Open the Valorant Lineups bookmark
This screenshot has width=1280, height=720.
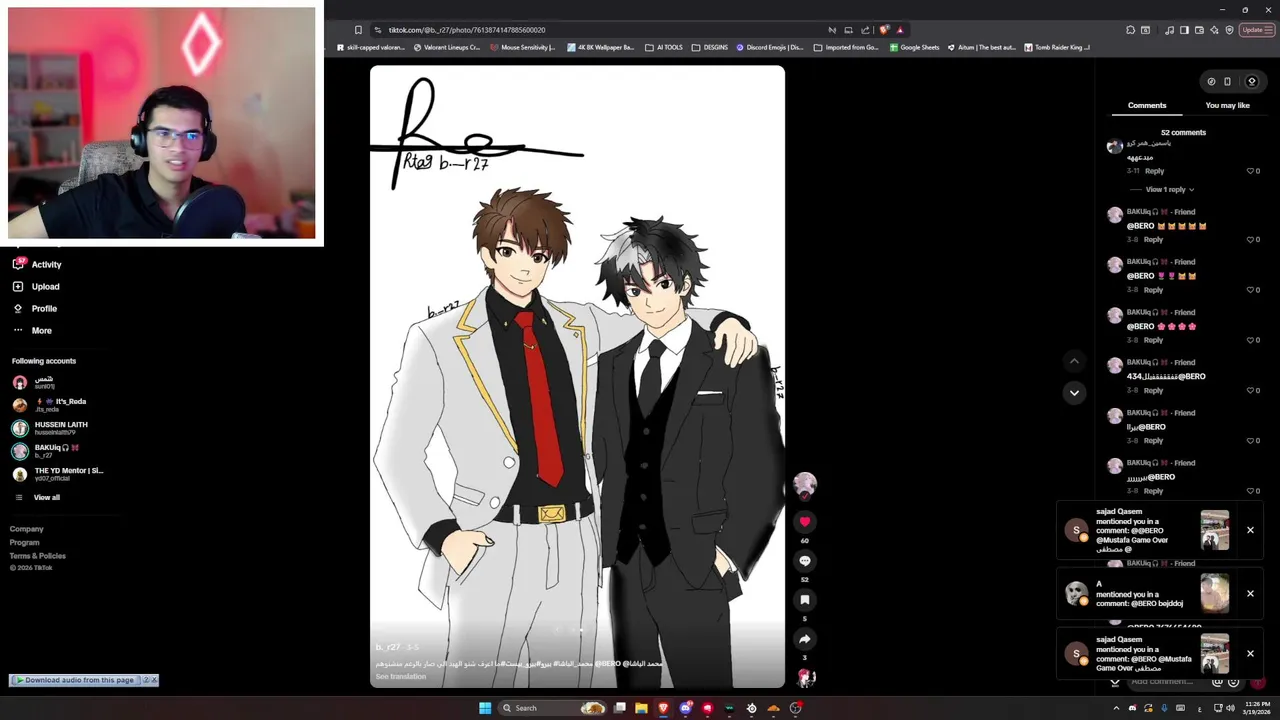point(446,47)
